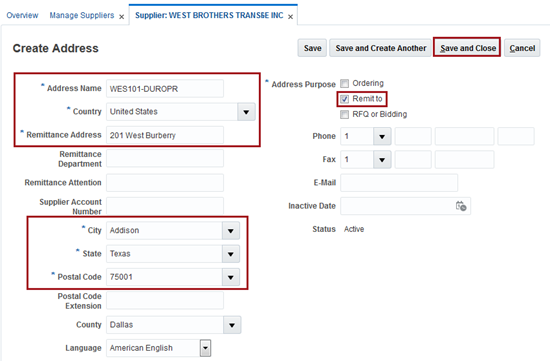Click the Country field showing United States
The image size is (550, 361).
pyautogui.click(x=172, y=112)
